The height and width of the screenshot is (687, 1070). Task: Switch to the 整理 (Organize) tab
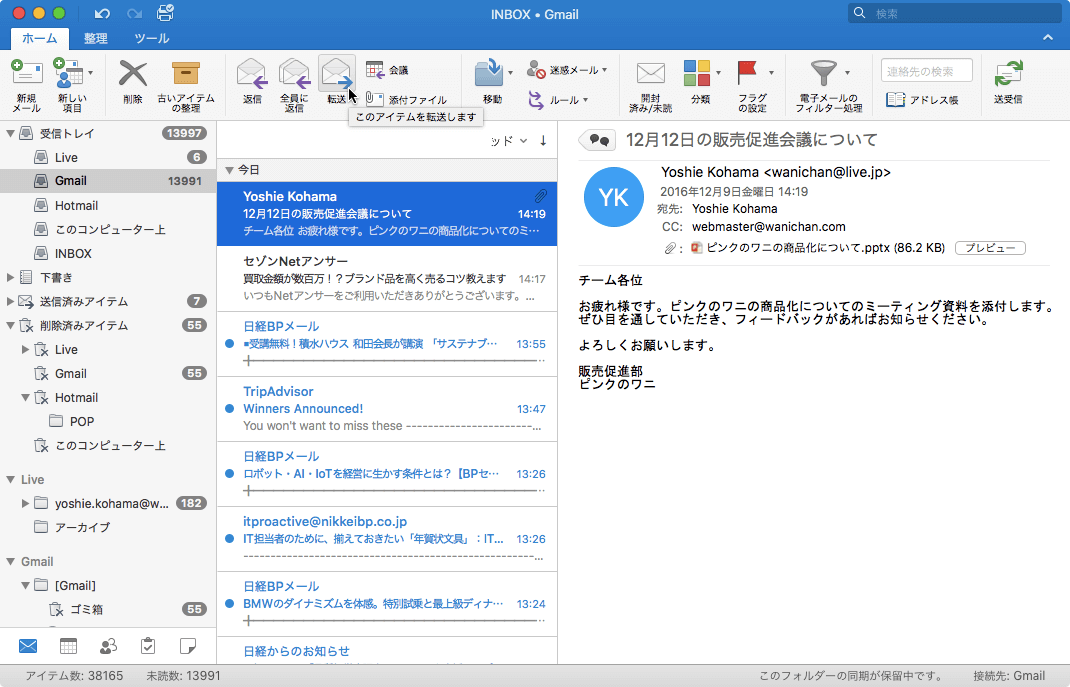pos(96,38)
